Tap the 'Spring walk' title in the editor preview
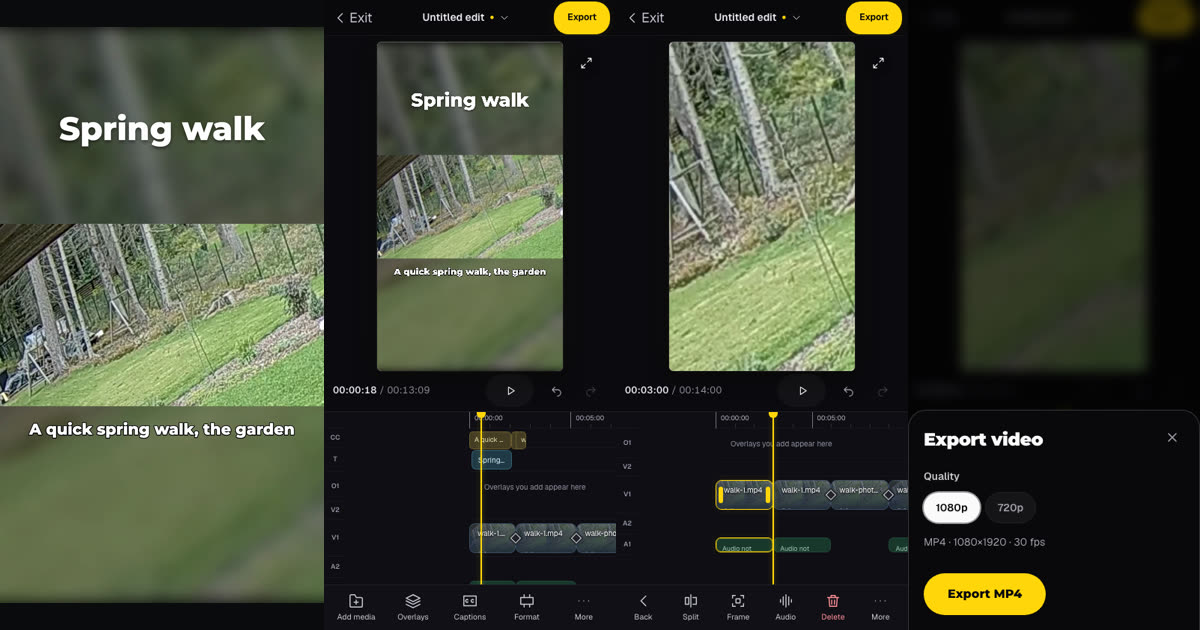The height and width of the screenshot is (630, 1200). tap(470, 100)
